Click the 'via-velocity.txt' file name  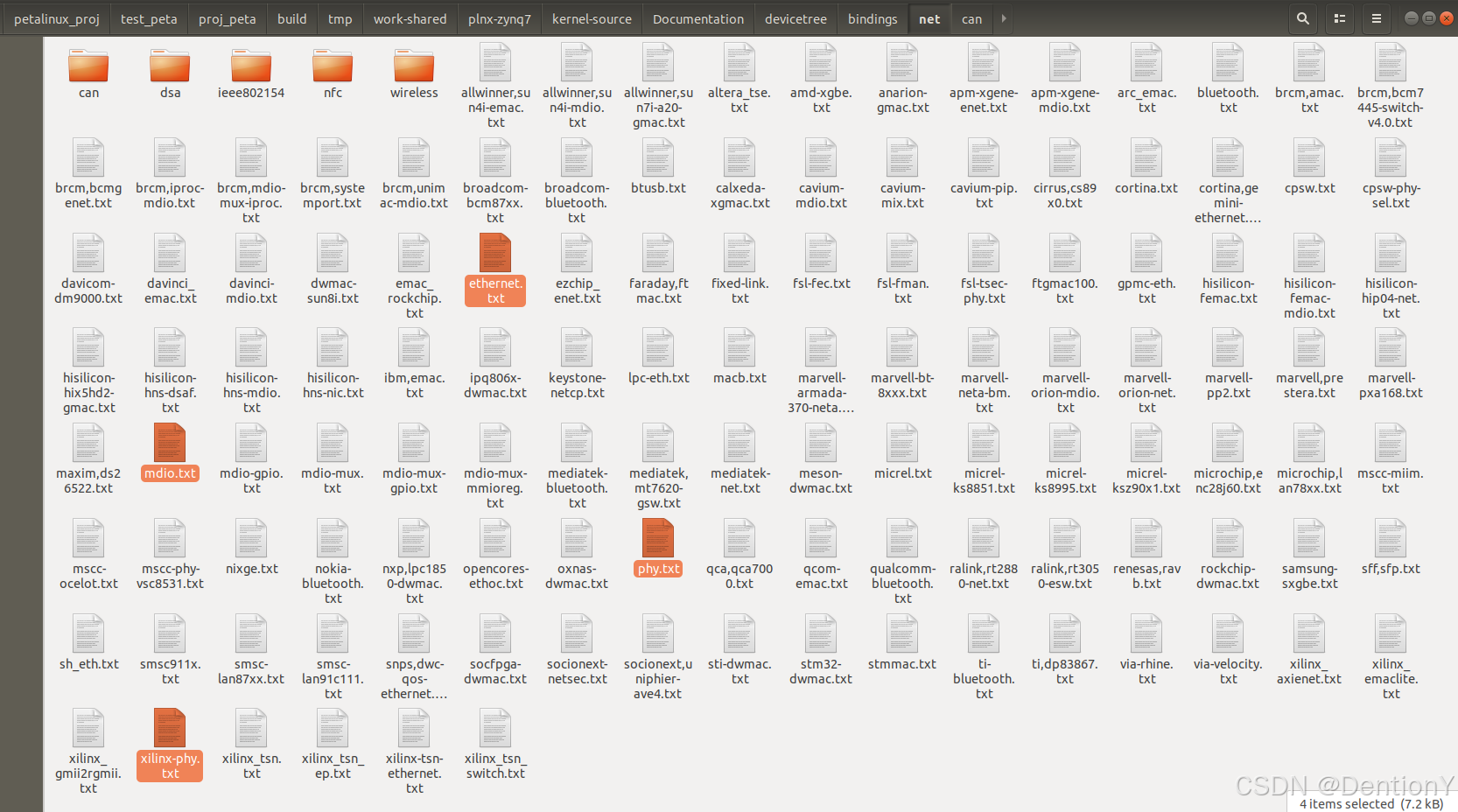point(1228,672)
